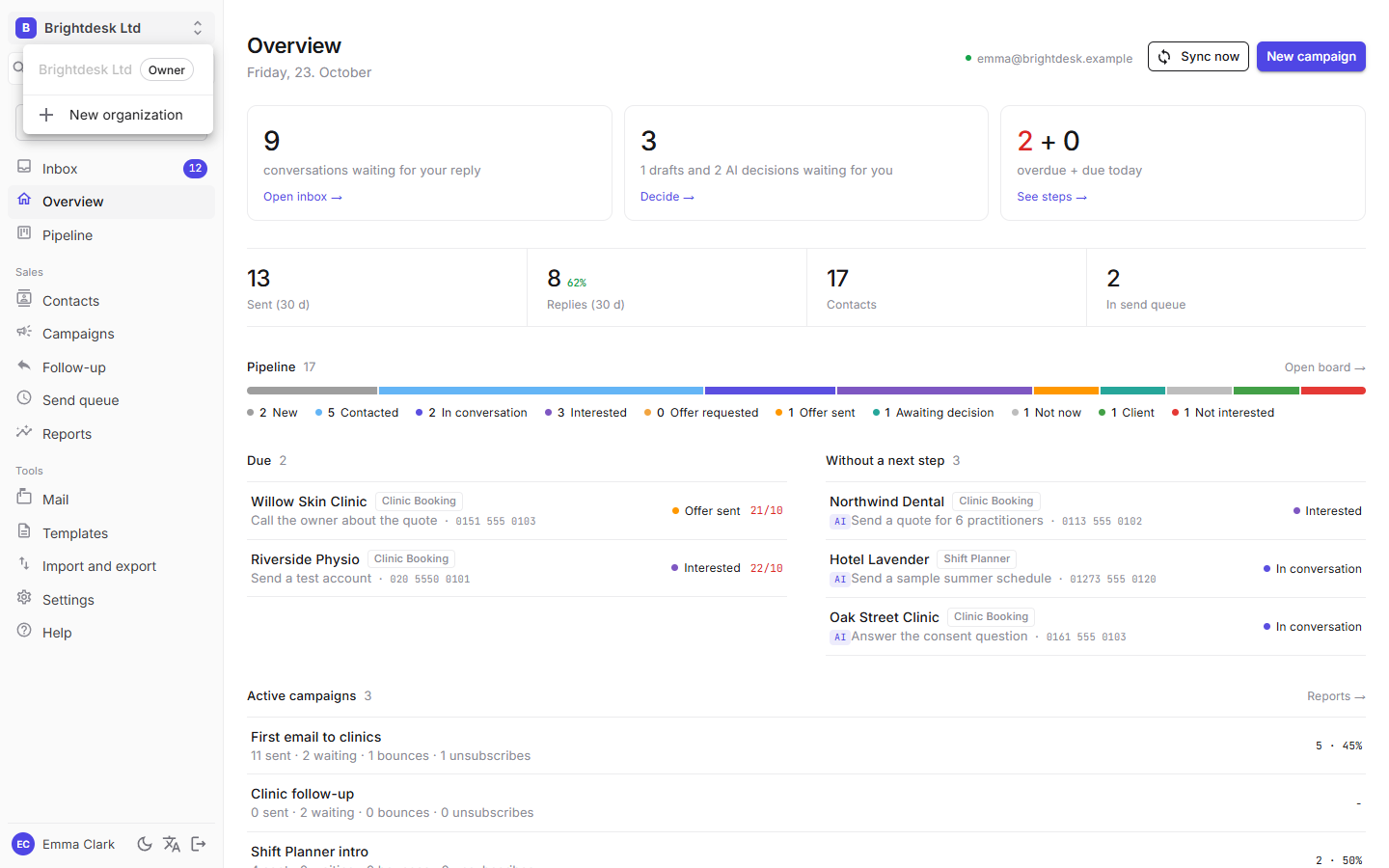The width and height of the screenshot is (1389, 868).
Task: Open the Willow Skin Clinic due row
Action: (x=517, y=511)
